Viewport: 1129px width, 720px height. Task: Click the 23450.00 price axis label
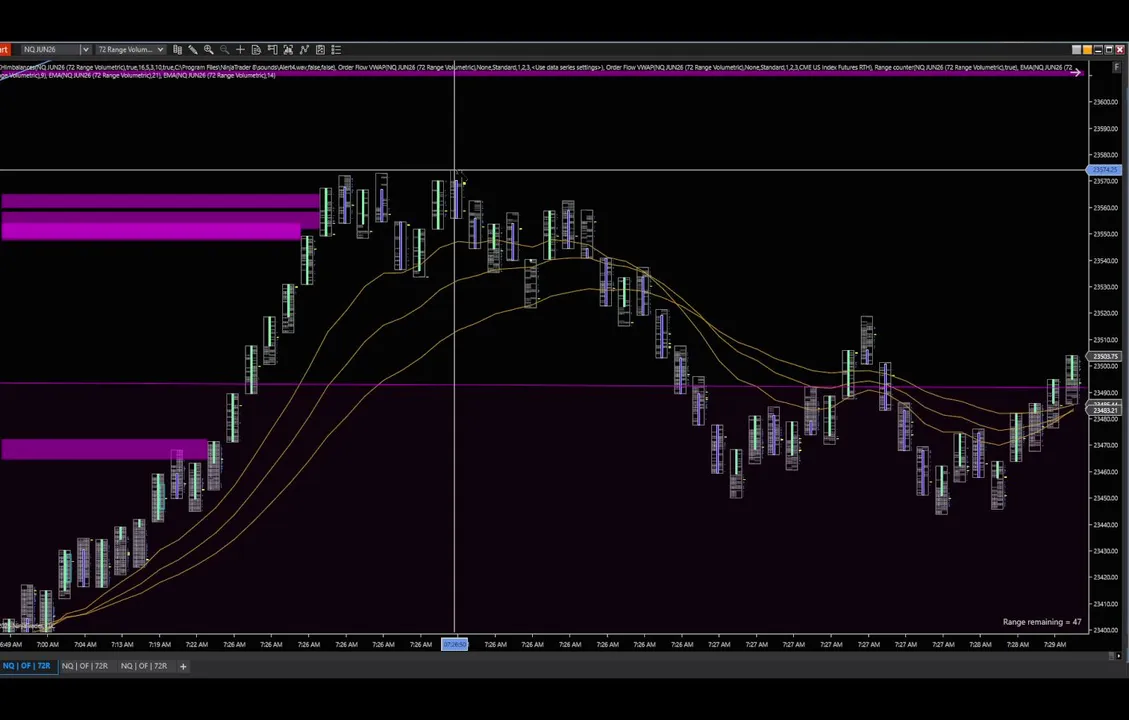[1105, 498]
